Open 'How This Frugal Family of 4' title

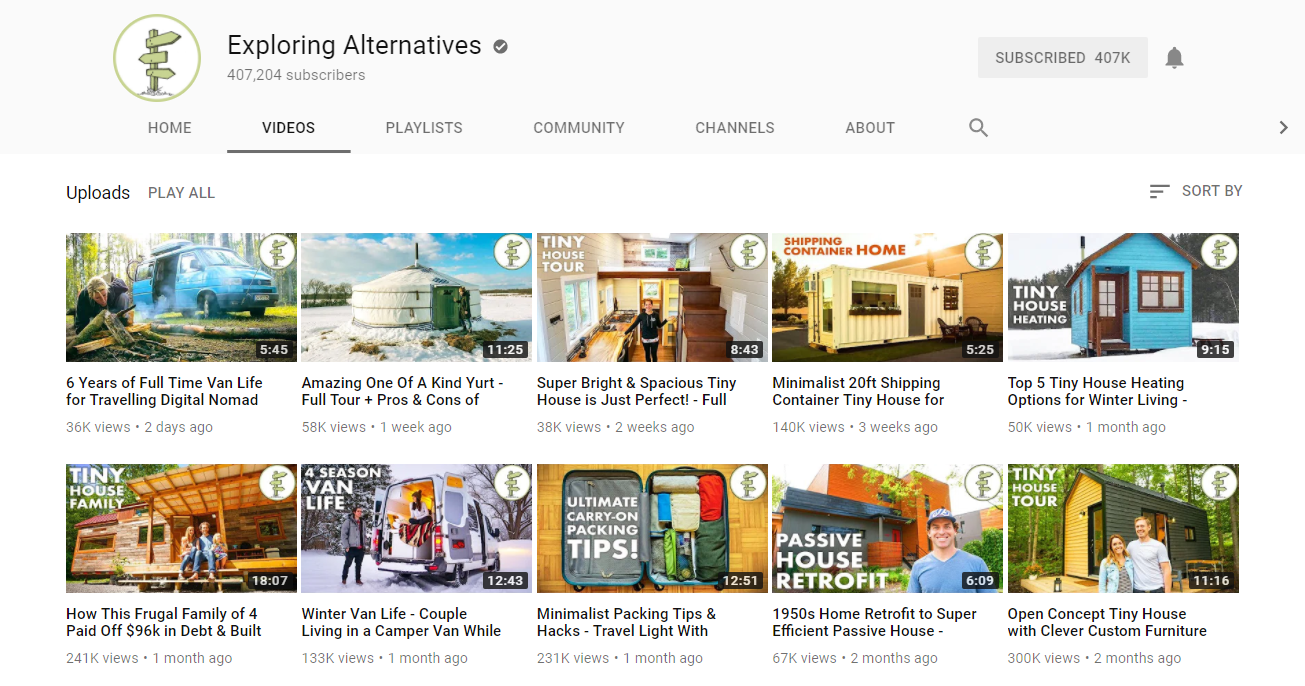pos(164,622)
